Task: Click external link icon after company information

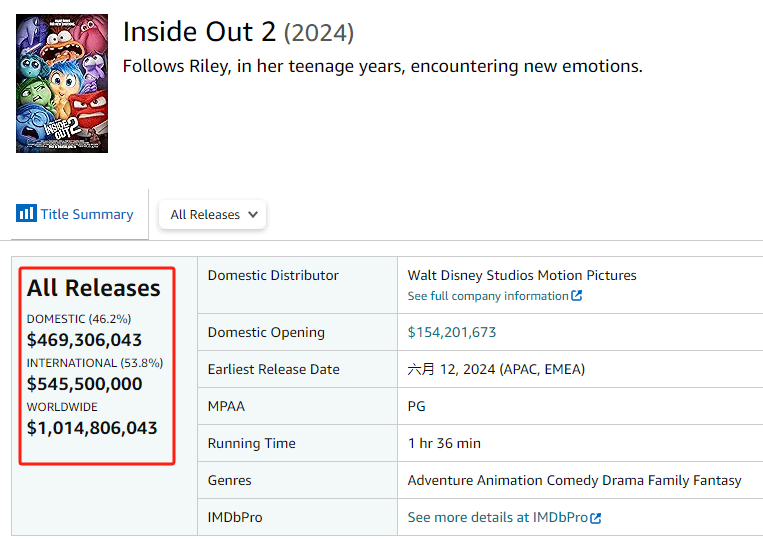Action: (577, 296)
